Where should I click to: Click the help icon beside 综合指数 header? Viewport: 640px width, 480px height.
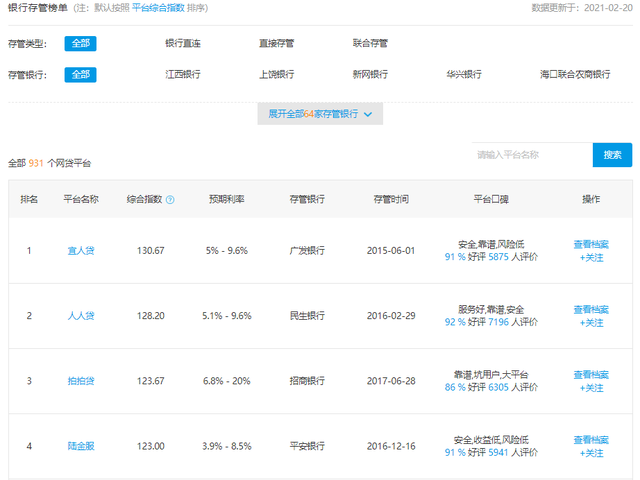point(170,200)
